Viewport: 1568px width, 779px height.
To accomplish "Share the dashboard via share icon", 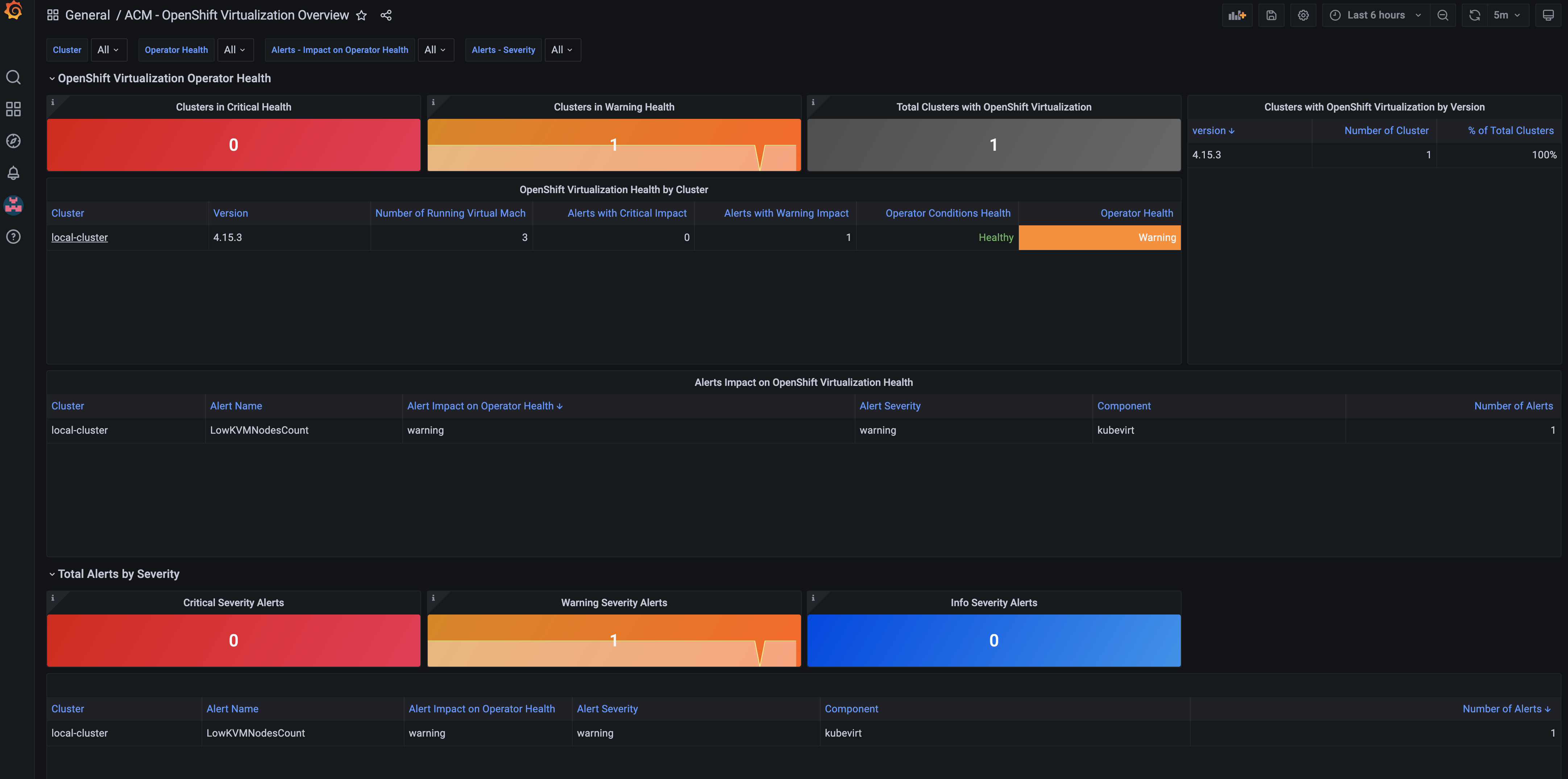I will coord(386,15).
